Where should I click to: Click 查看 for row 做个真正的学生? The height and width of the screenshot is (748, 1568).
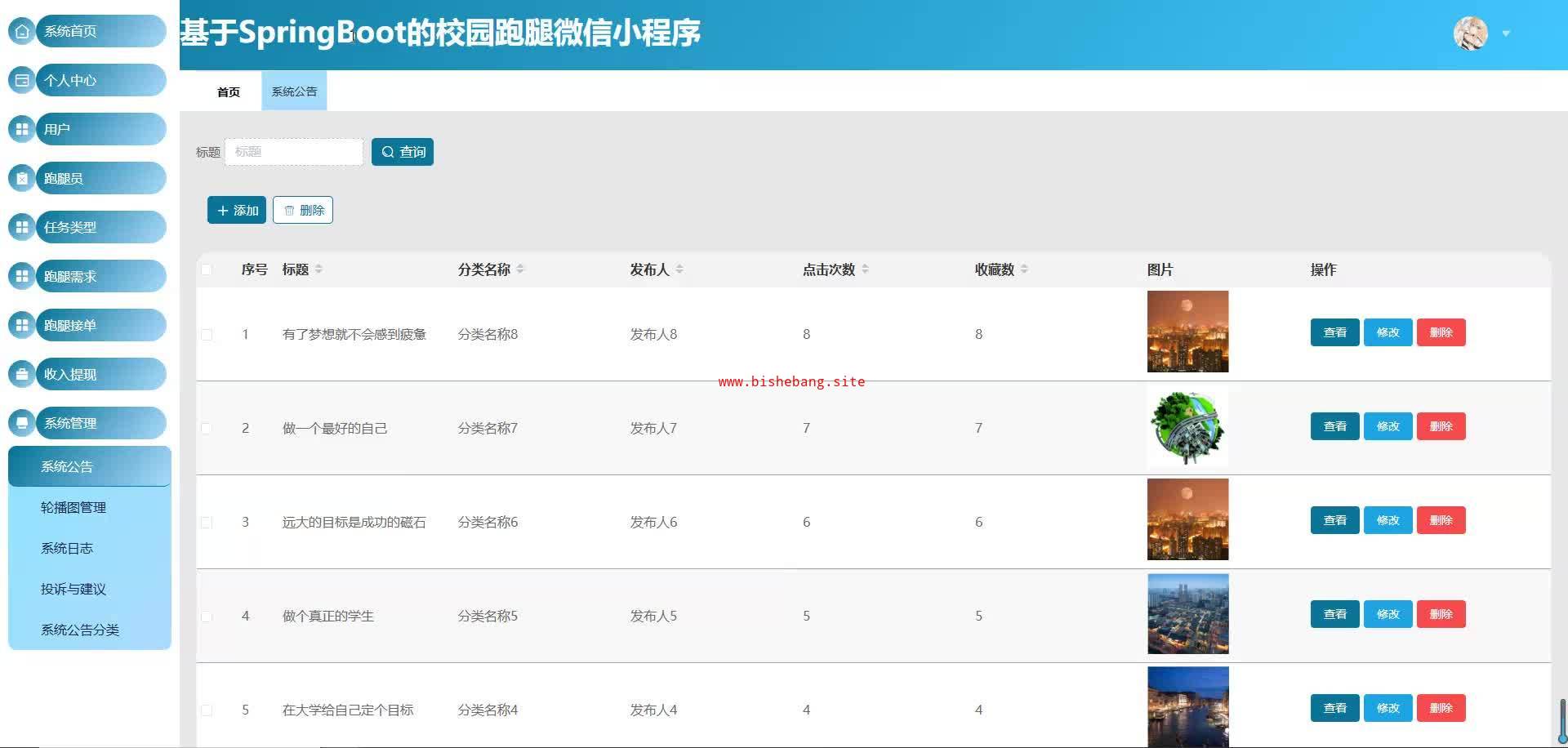(1334, 614)
